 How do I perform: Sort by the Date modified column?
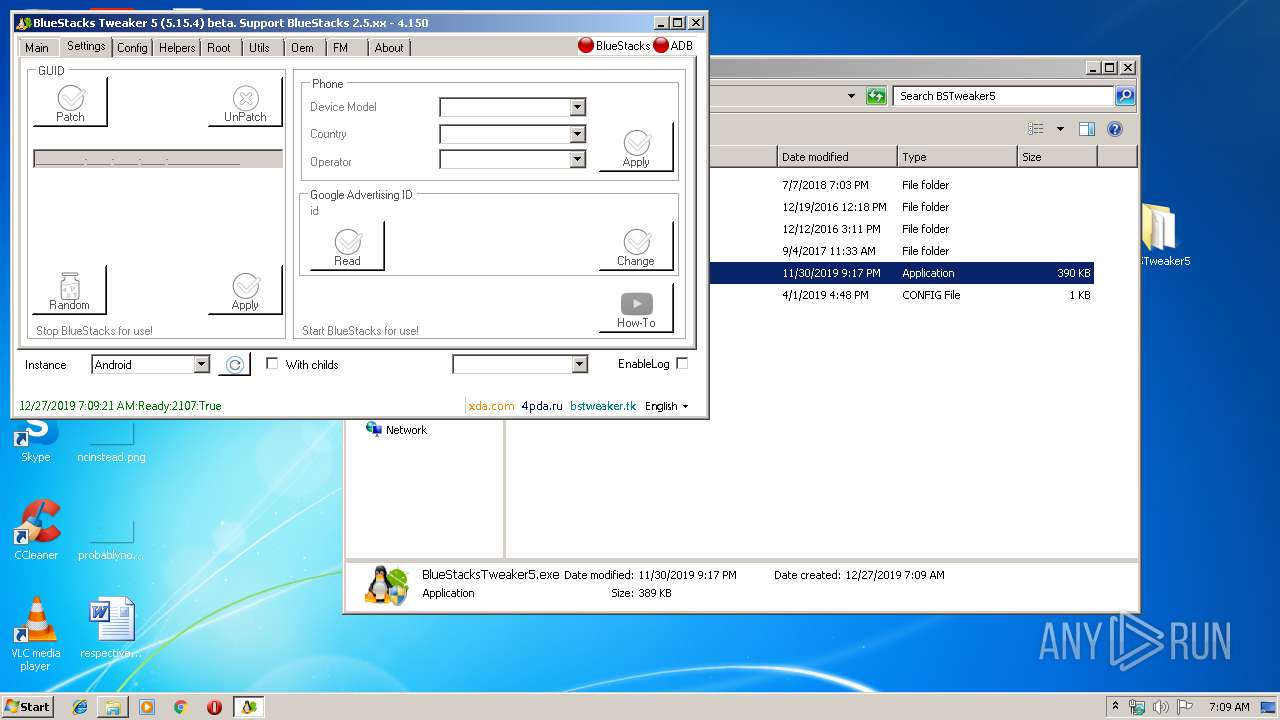(837, 157)
